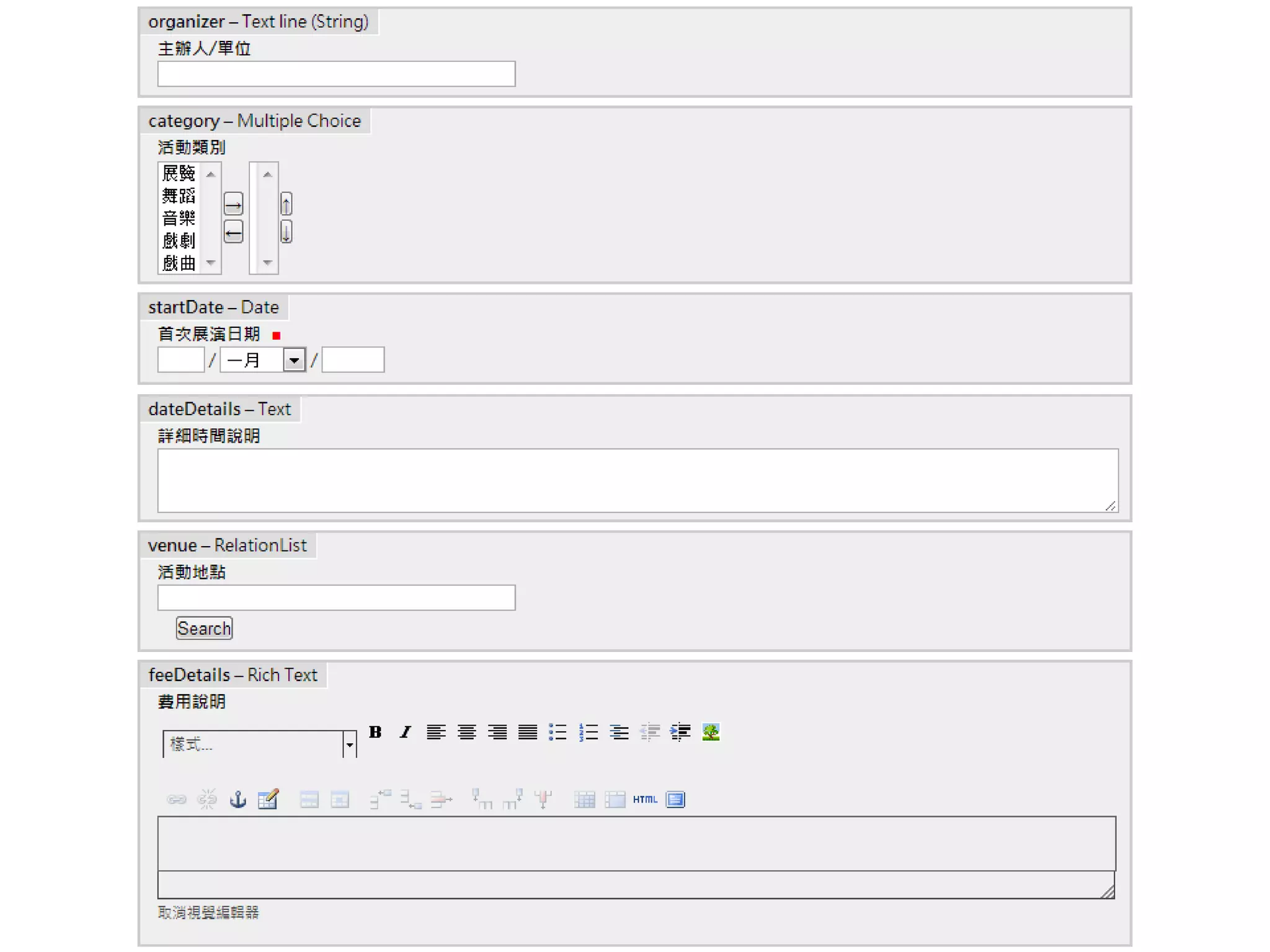Click the greyed outdent icon
The height and width of the screenshot is (952, 1270).
[649, 732]
